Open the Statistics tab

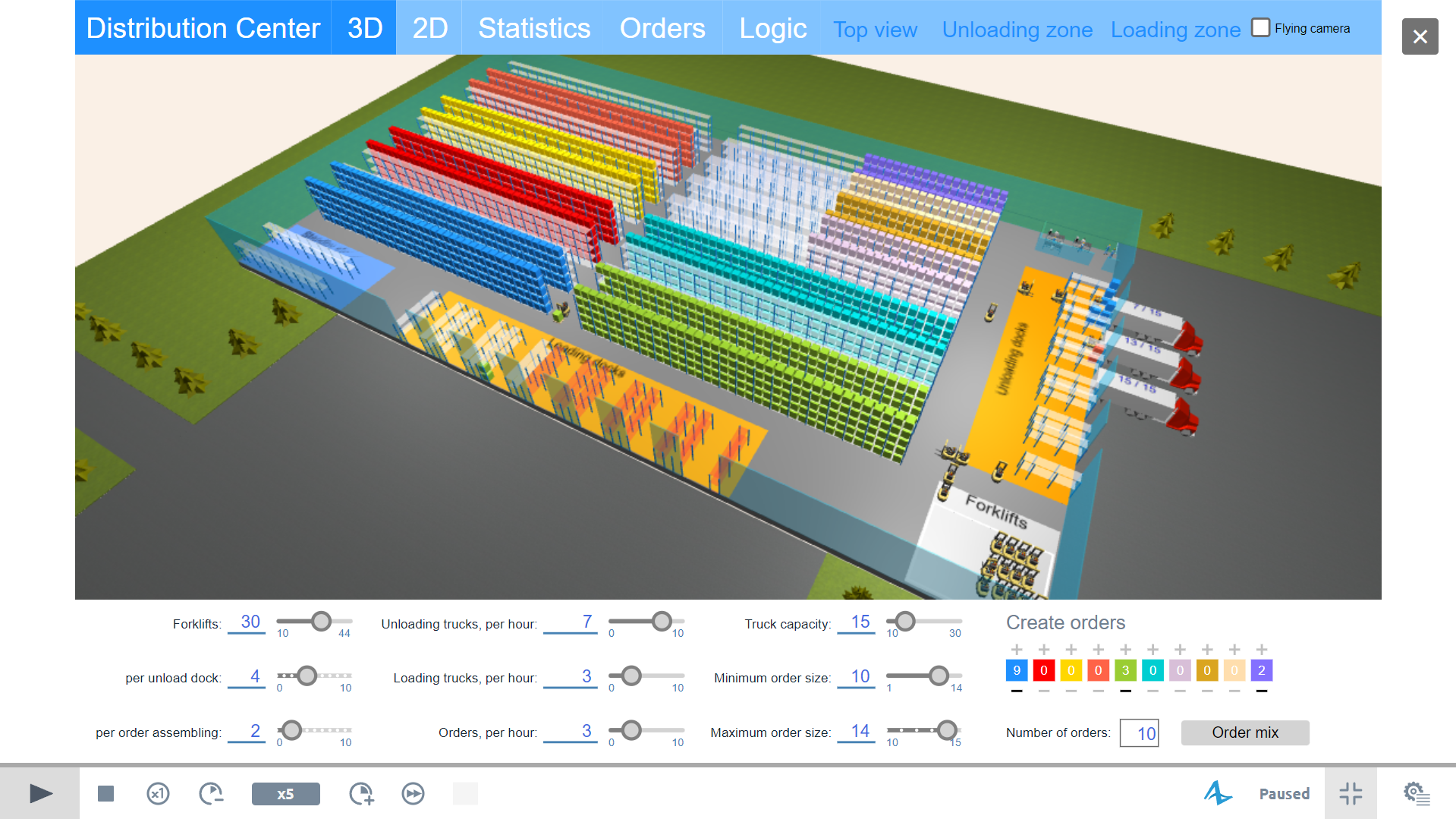click(x=533, y=28)
